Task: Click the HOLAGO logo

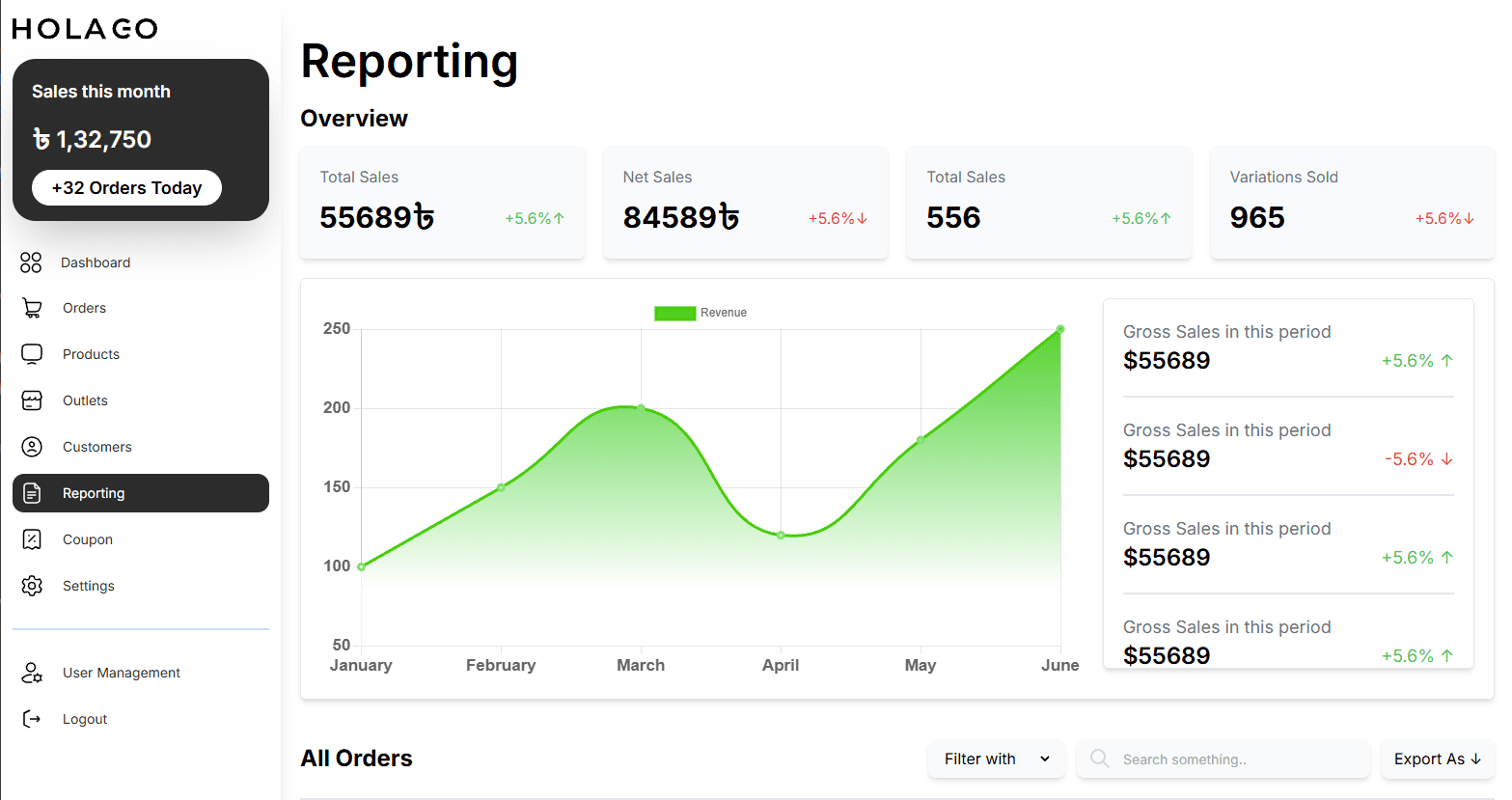Action: click(x=85, y=29)
